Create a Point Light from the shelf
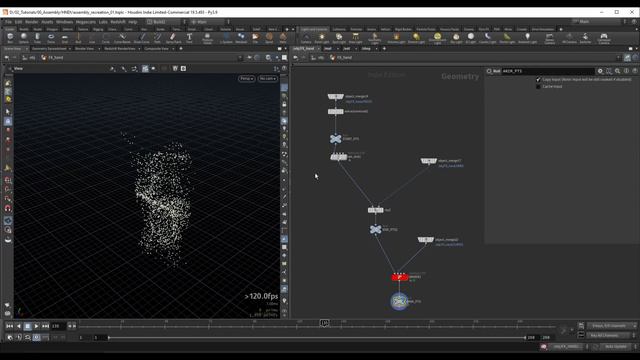Screen dimensions: 640x360 322,38
